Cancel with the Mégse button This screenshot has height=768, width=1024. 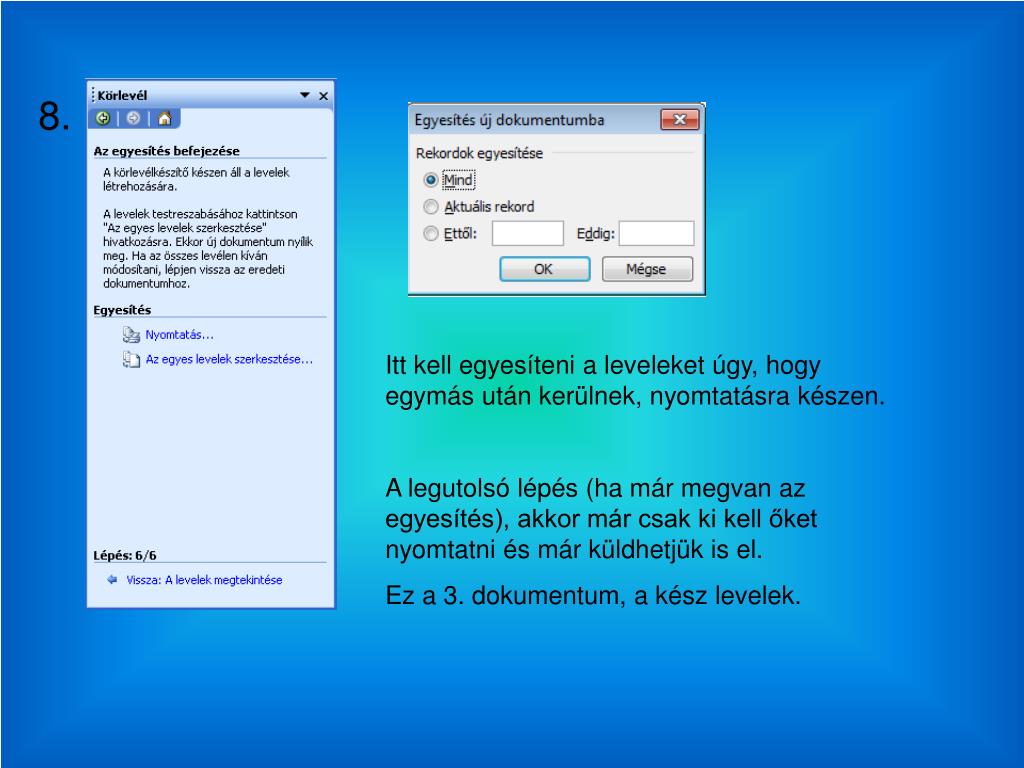point(647,269)
